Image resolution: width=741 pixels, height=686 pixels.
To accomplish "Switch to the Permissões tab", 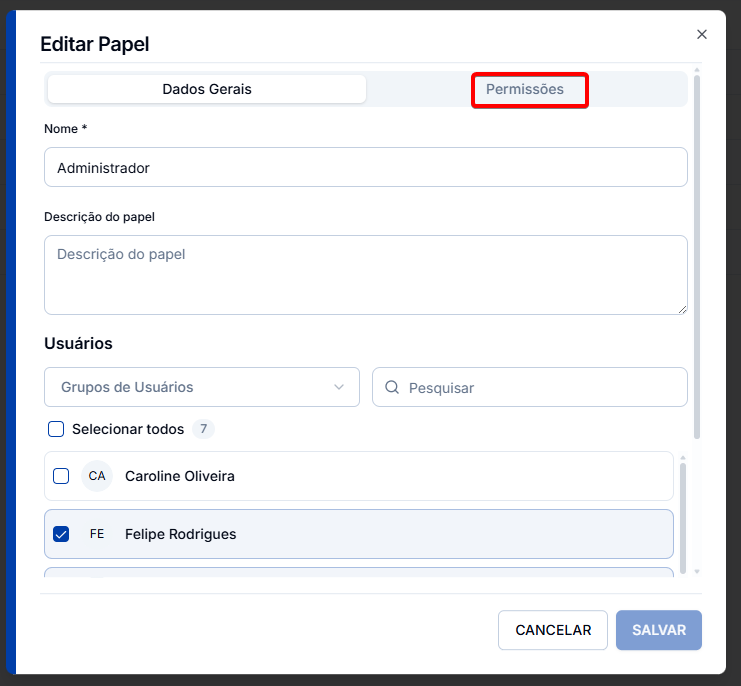I will point(525,89).
